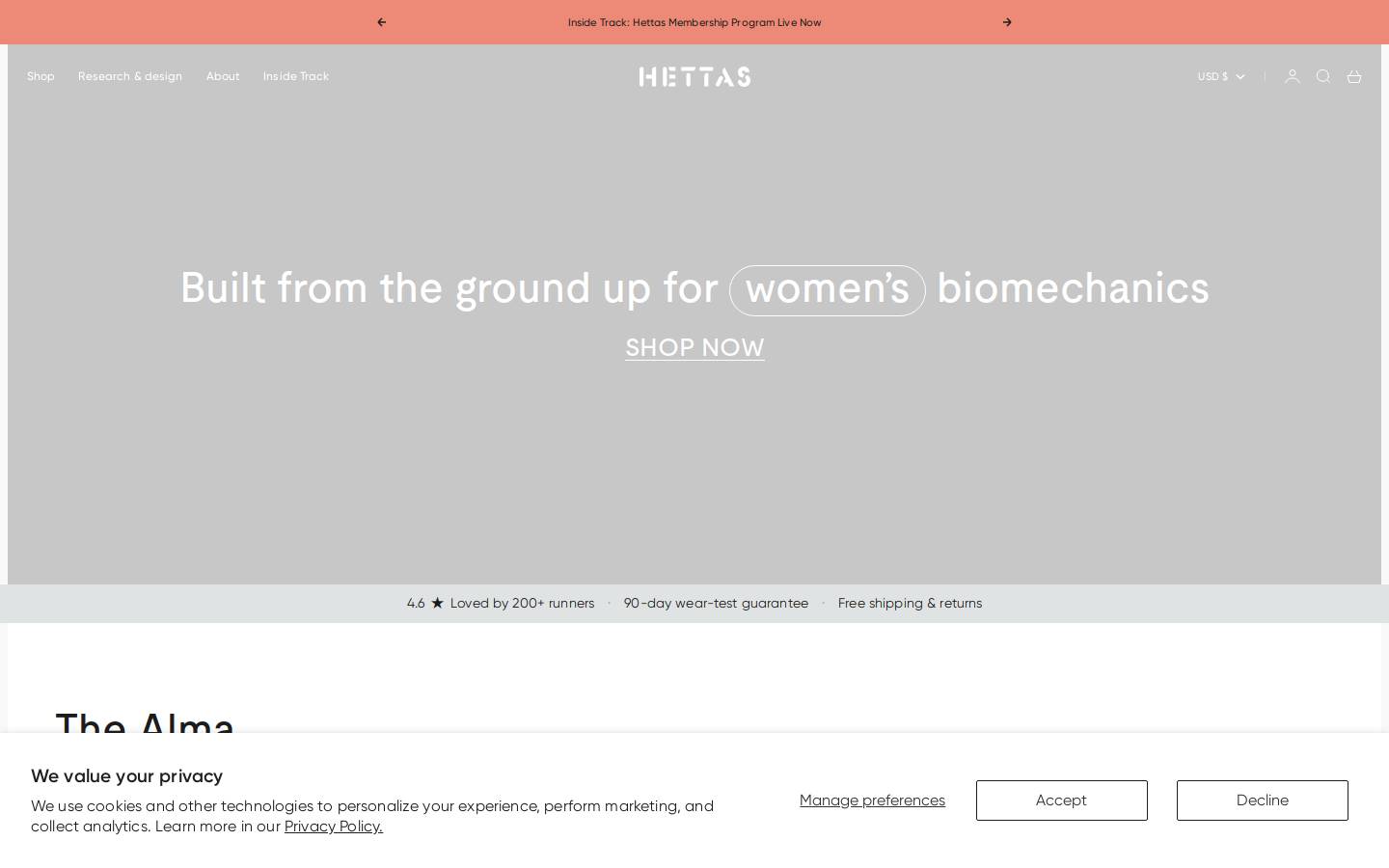Screen dimensions: 1389x868
Task: Go to homepage via the HETTAS logo
Action: click(694, 76)
